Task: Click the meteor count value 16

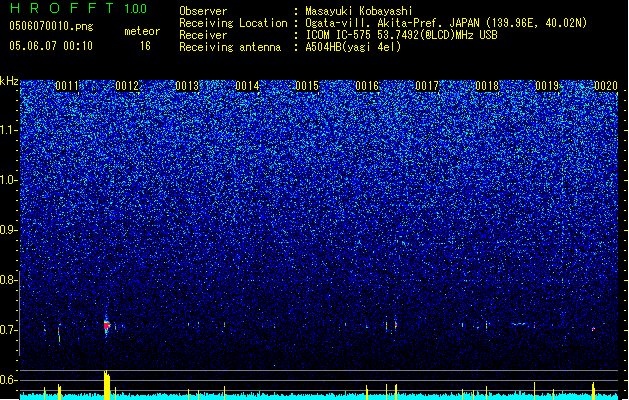Action: tap(145, 46)
